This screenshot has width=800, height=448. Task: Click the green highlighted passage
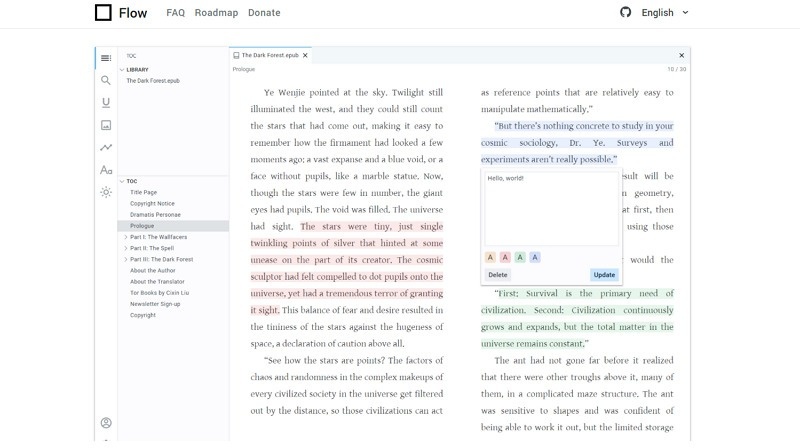tap(577, 318)
